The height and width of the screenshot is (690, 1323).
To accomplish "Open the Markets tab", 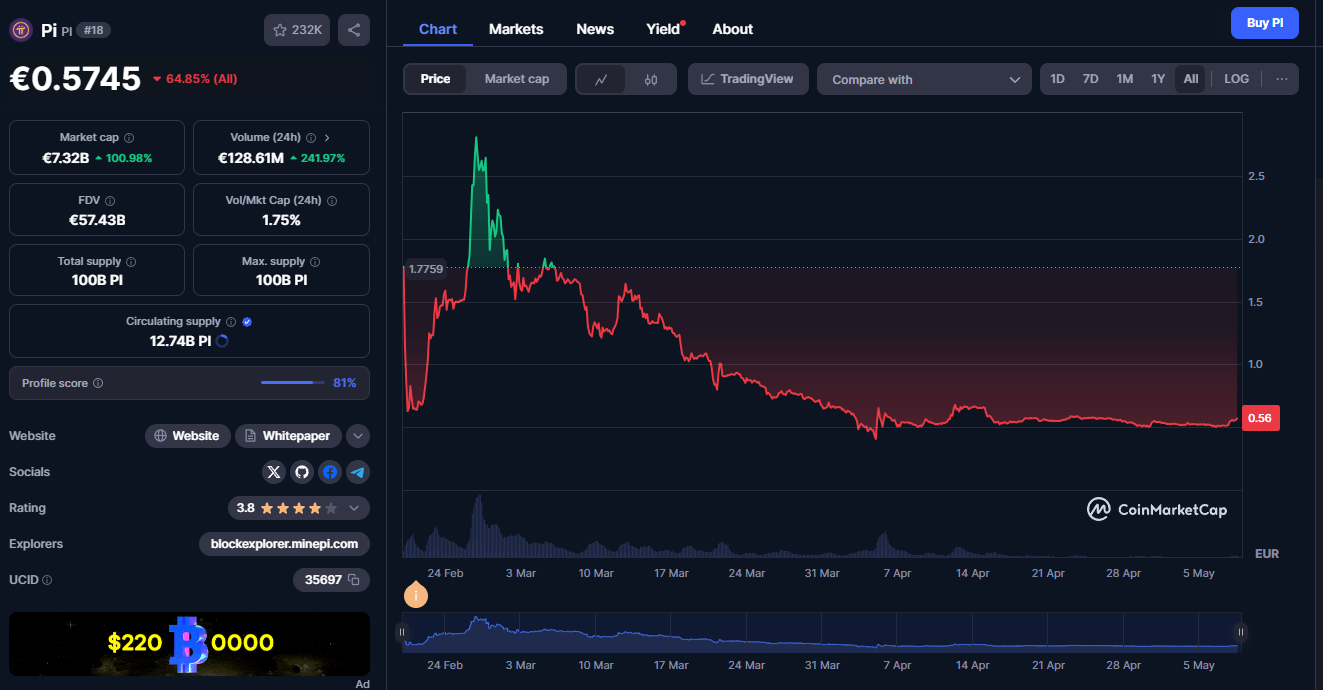I will pyautogui.click(x=516, y=29).
